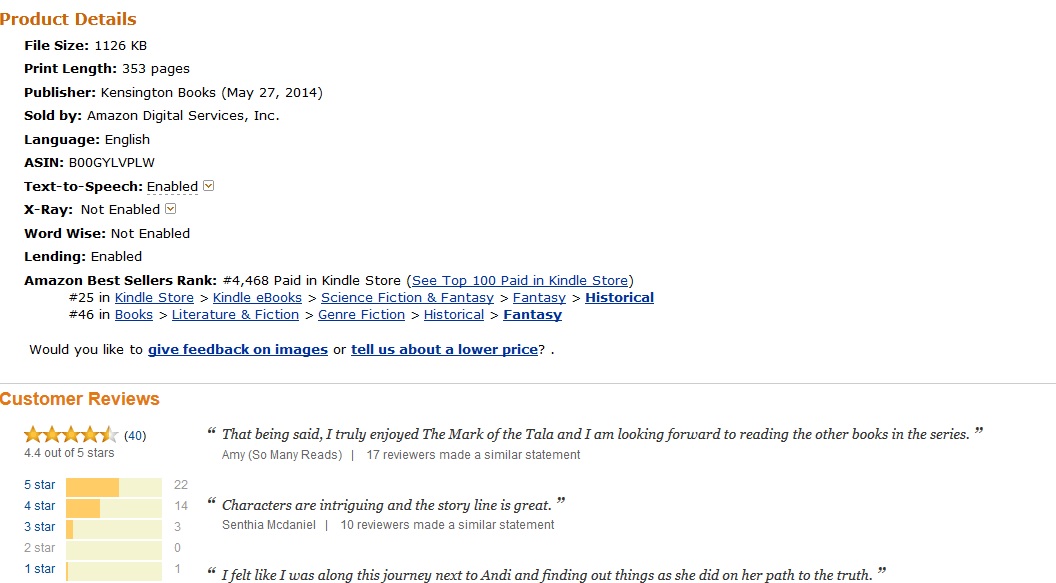Click tell us about a lower price

[x=444, y=350]
